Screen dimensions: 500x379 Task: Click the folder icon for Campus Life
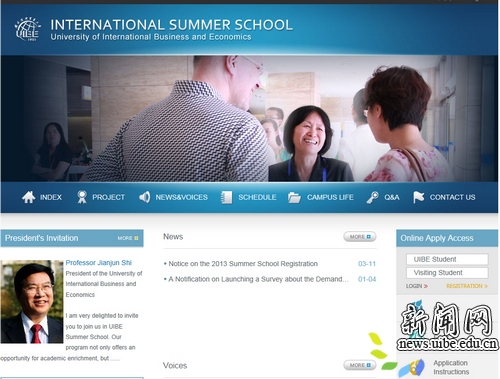pos(294,197)
